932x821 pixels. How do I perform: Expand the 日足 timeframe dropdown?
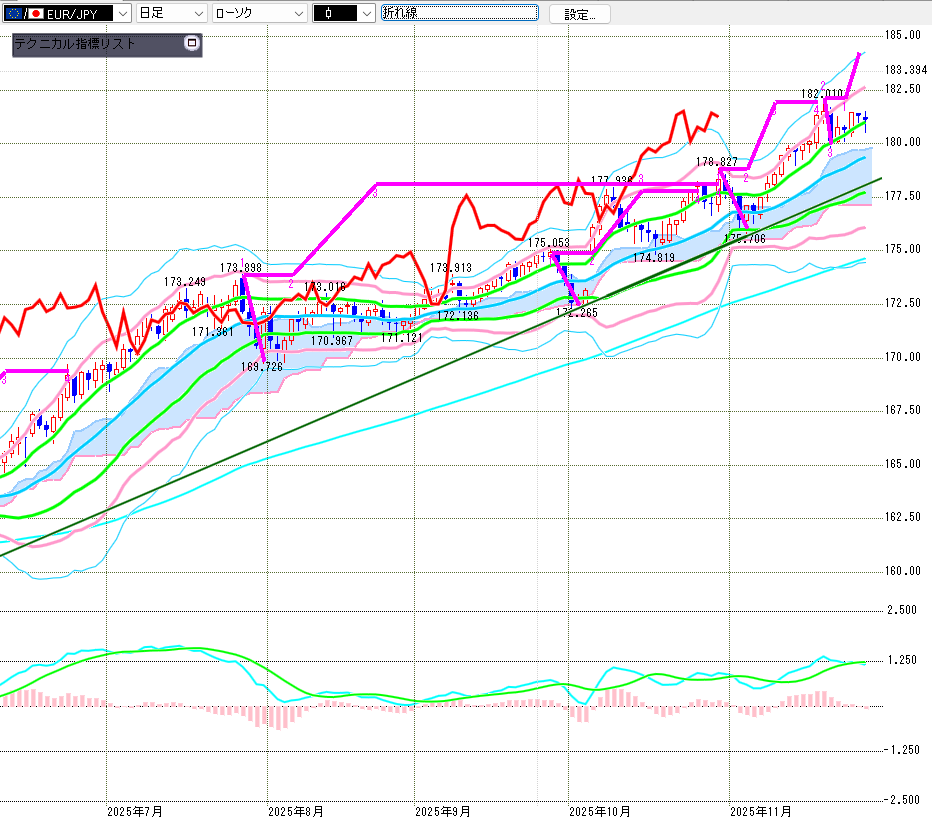pyautogui.click(x=198, y=13)
